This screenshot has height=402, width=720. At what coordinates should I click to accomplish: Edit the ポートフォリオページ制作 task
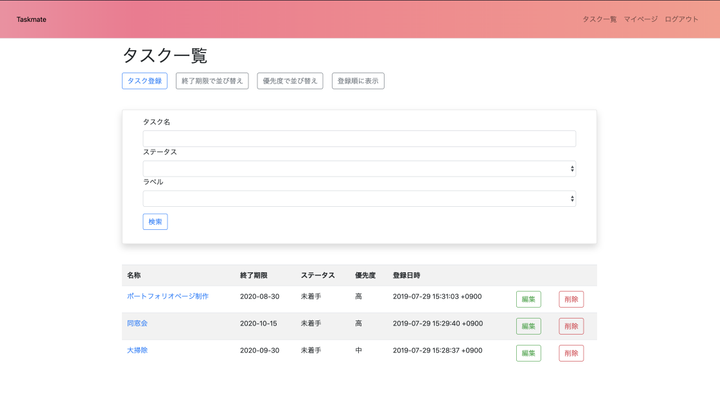[x=529, y=299]
